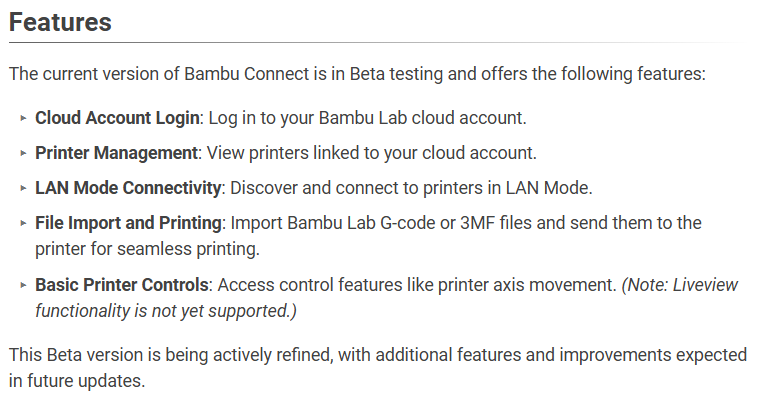Click the text 'View printers linked to your cloud account'
Screen dimensions: 761x407
pyautogui.click(x=372, y=153)
